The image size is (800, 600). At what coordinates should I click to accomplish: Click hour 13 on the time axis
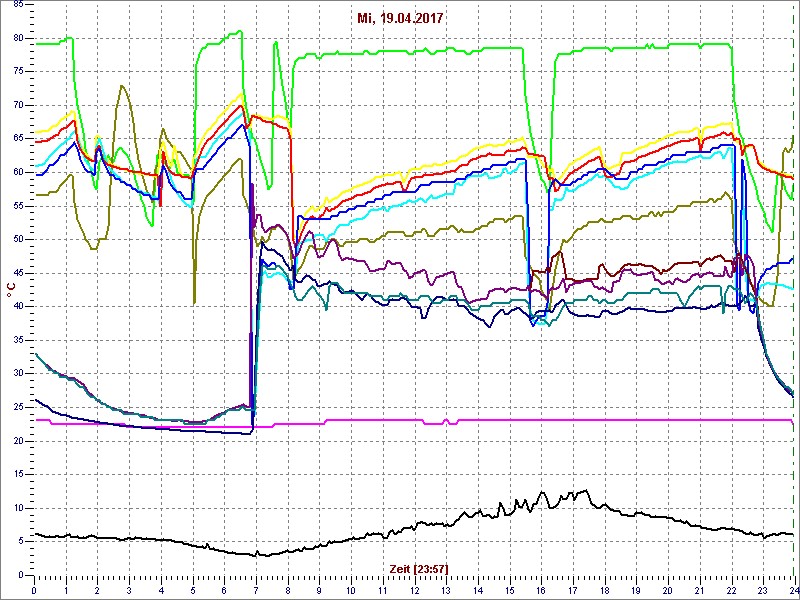click(445, 588)
